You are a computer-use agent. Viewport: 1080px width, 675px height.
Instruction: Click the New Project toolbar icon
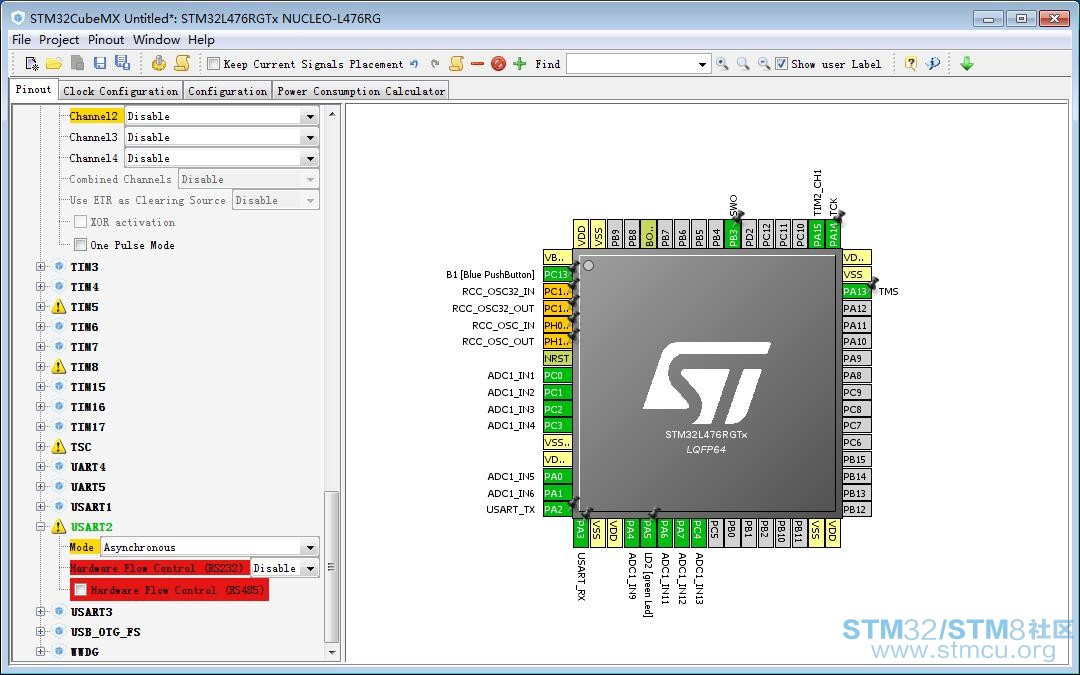32,63
